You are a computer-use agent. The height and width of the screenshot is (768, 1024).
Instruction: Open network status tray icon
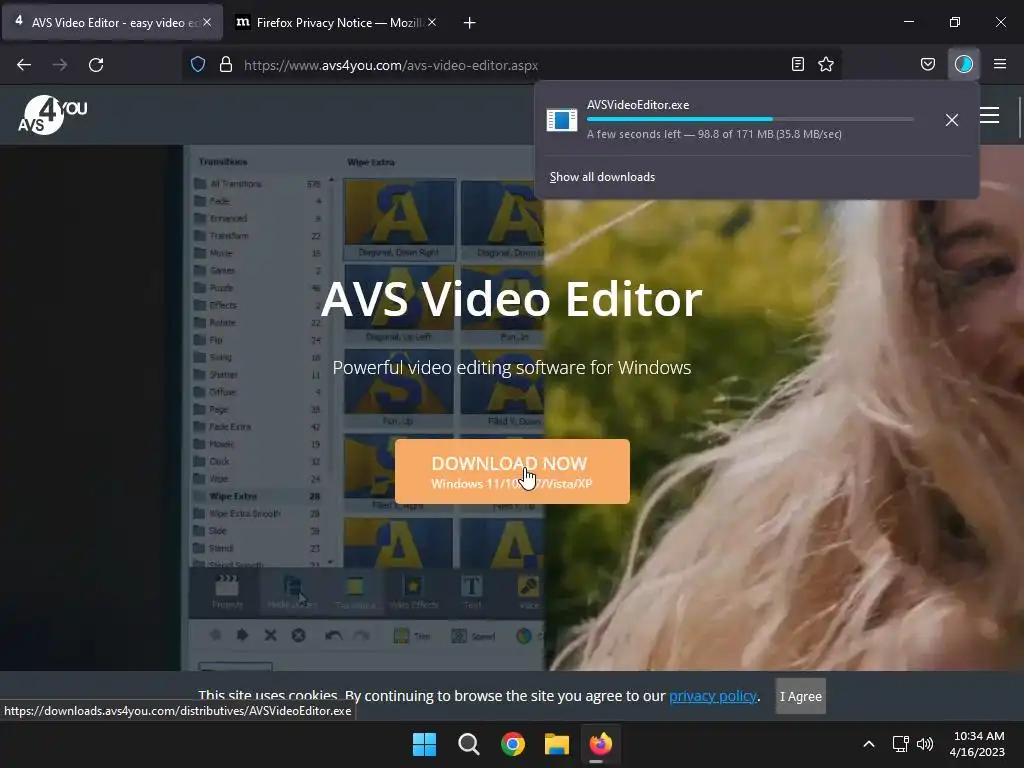pos(901,744)
